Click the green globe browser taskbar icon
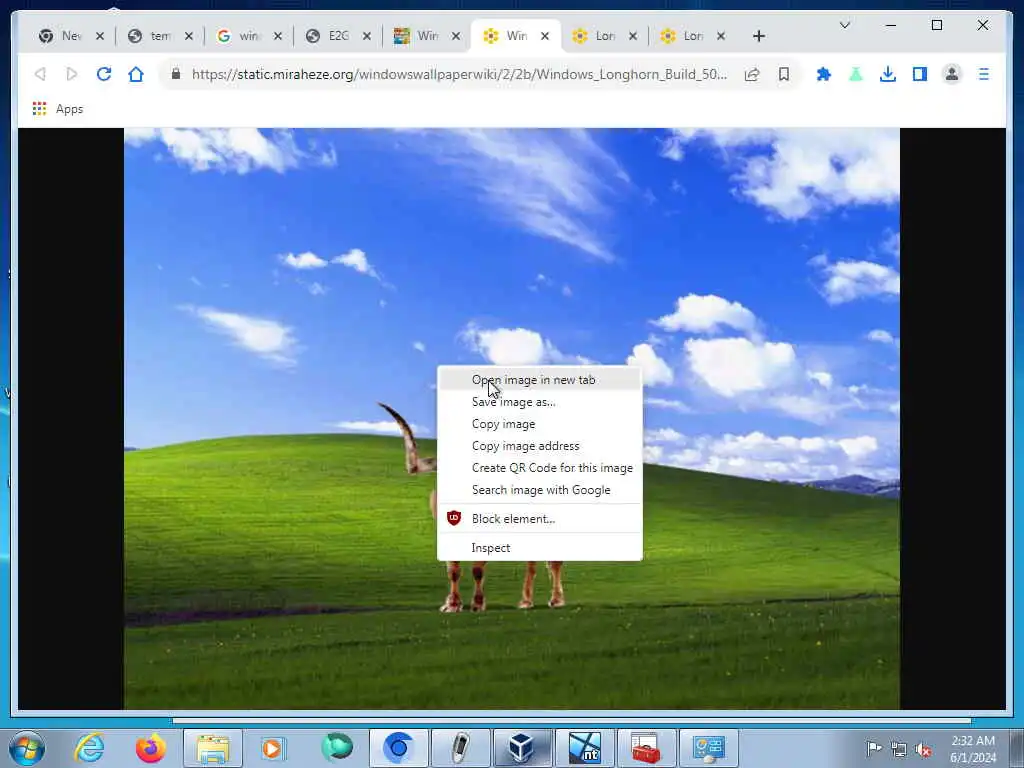 pos(337,746)
